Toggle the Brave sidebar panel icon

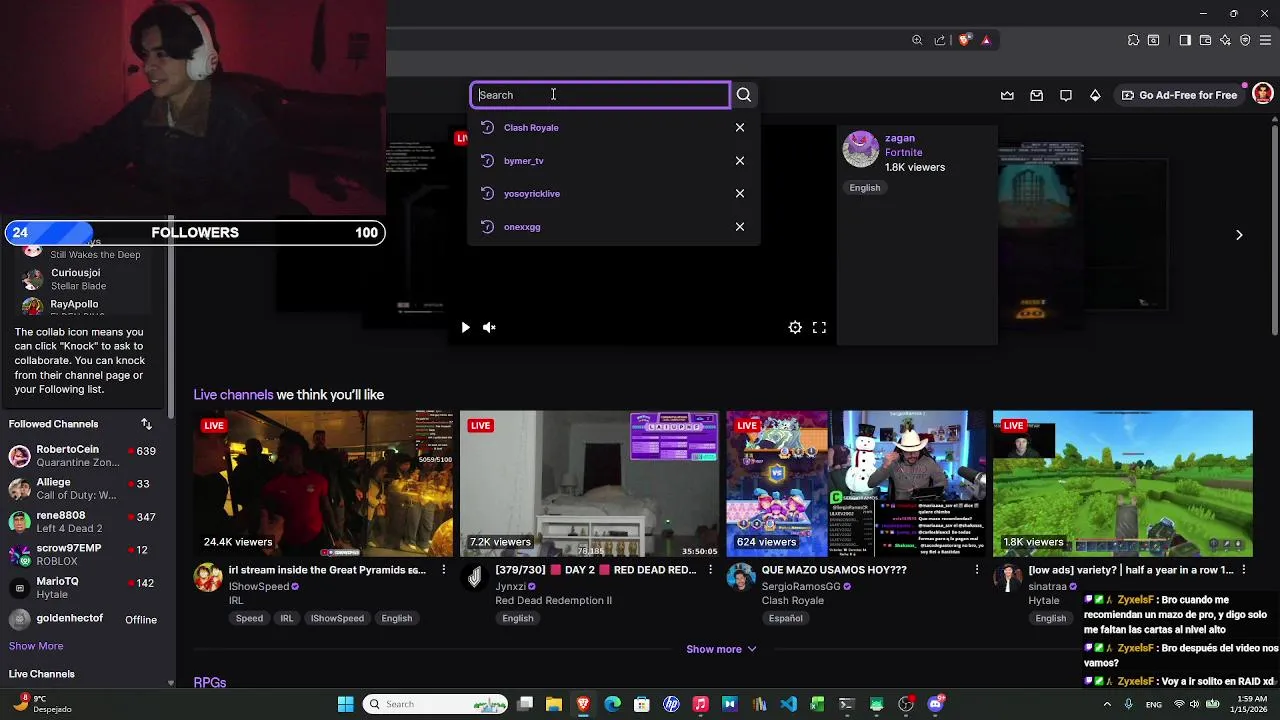pyautogui.click(x=1185, y=40)
